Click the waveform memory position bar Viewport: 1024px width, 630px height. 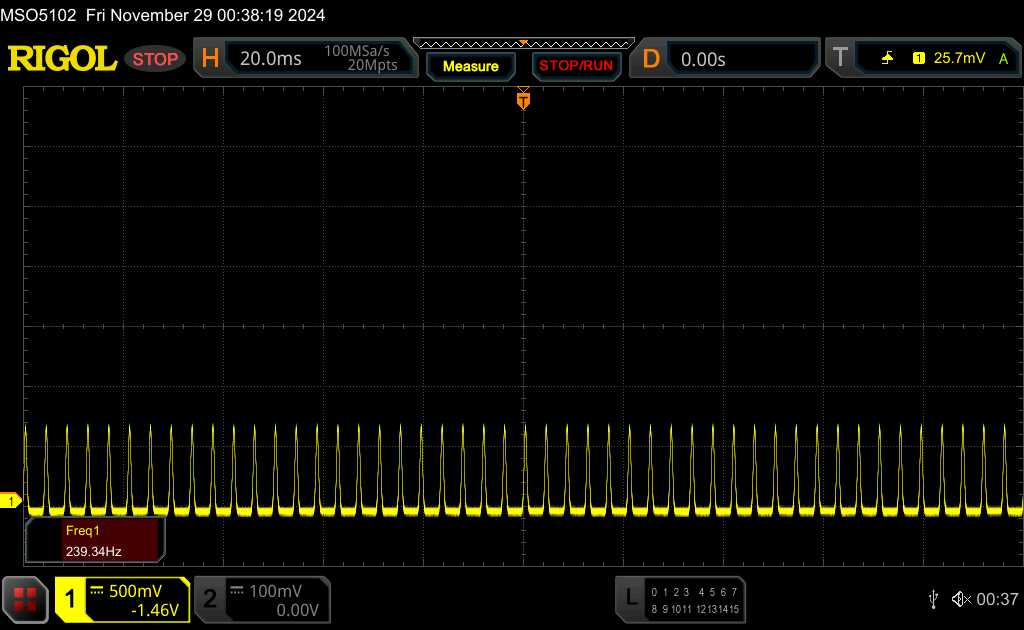pos(524,44)
